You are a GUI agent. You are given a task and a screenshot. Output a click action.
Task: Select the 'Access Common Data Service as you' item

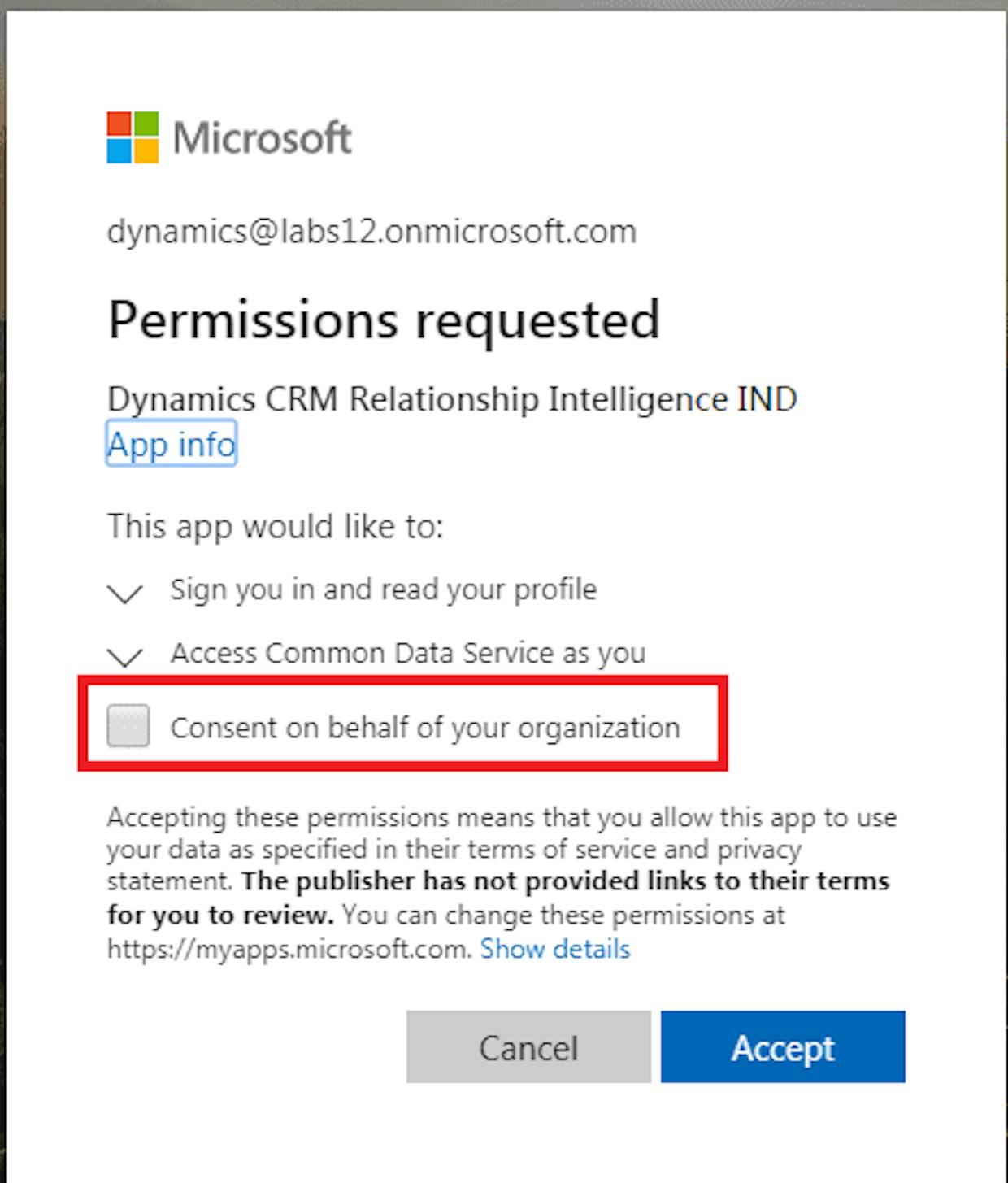(408, 653)
